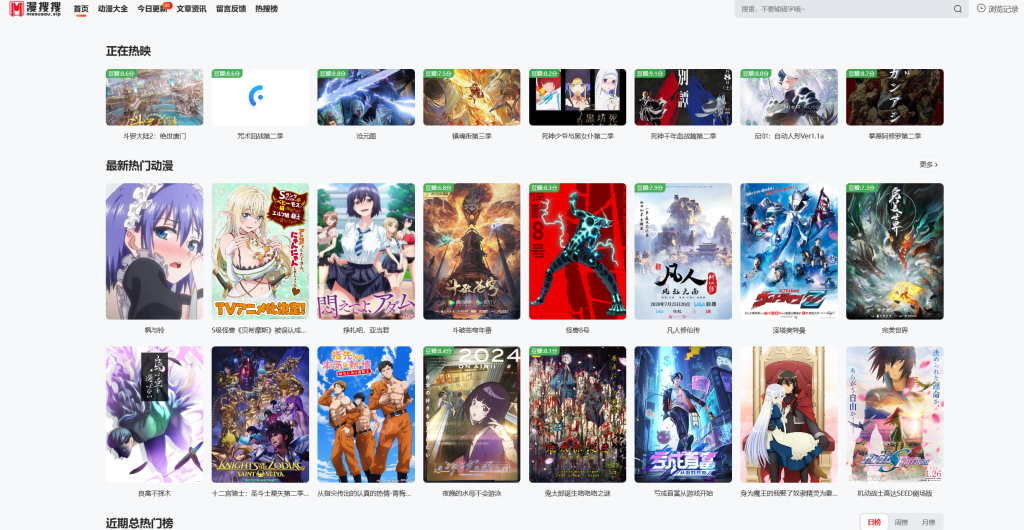Go to 今日更新 menu item
This screenshot has width=1024, height=530.
click(x=152, y=9)
